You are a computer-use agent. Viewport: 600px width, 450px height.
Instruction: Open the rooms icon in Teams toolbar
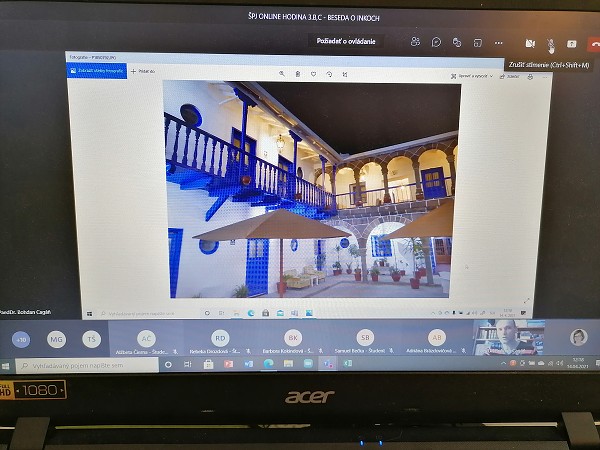(478, 43)
